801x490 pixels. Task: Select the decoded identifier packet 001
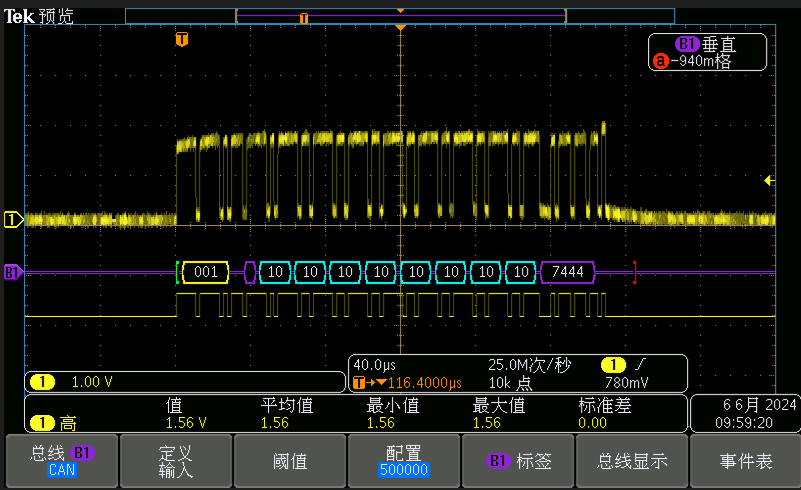pos(205,272)
